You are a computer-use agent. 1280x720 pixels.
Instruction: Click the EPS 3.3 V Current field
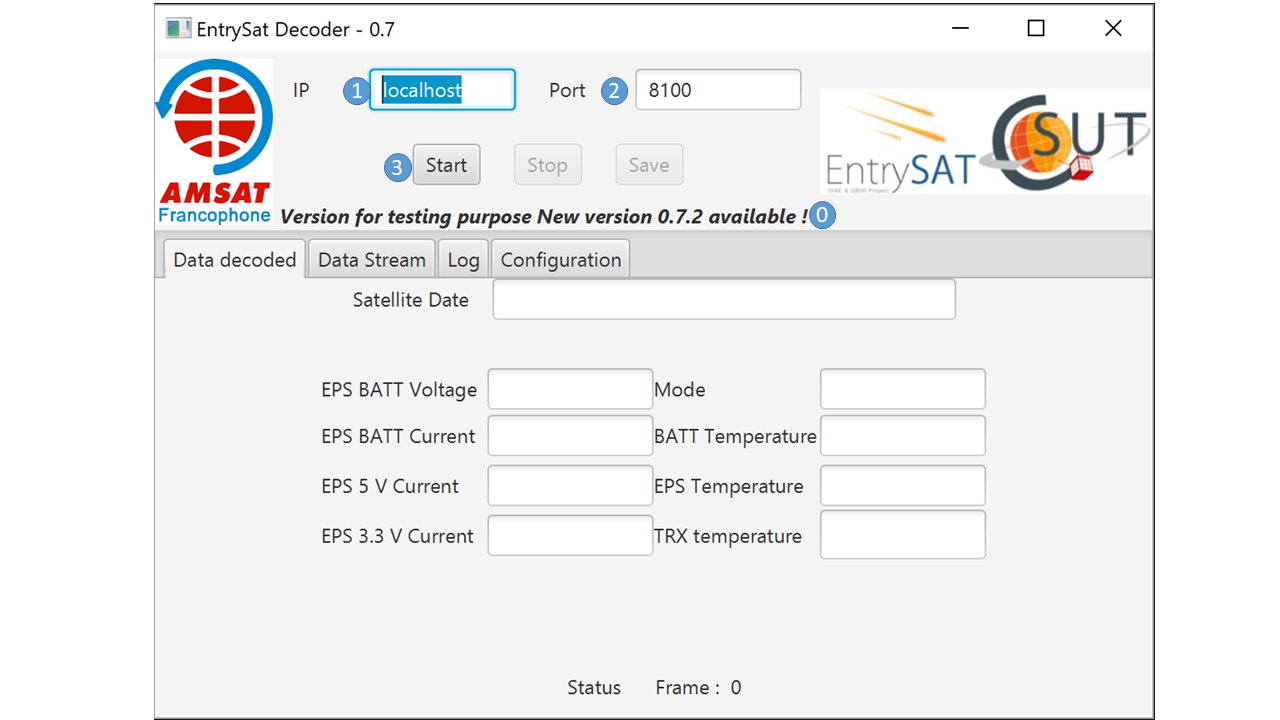(x=570, y=535)
